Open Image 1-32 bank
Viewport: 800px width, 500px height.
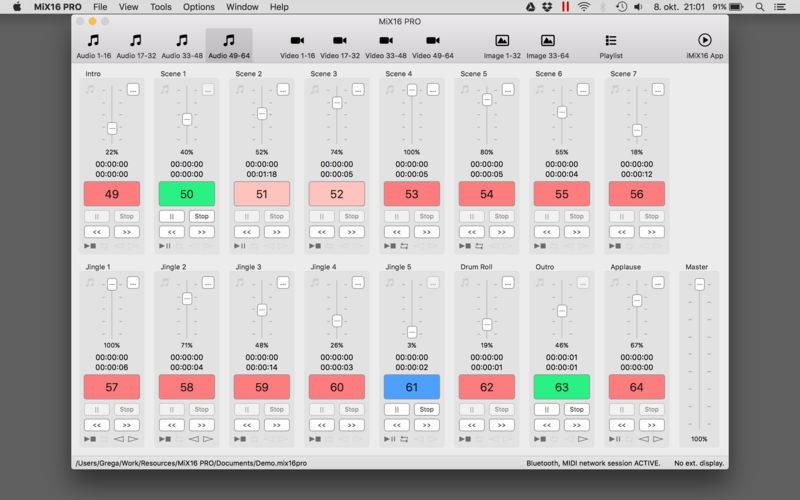pyautogui.click(x=502, y=45)
